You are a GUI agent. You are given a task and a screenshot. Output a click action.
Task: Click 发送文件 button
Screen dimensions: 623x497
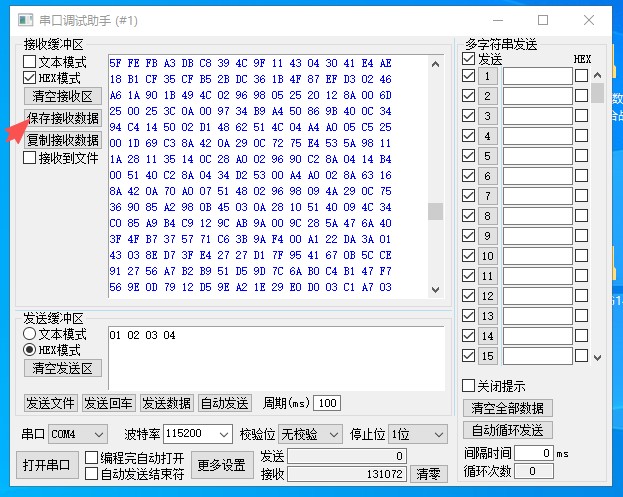click(50, 403)
